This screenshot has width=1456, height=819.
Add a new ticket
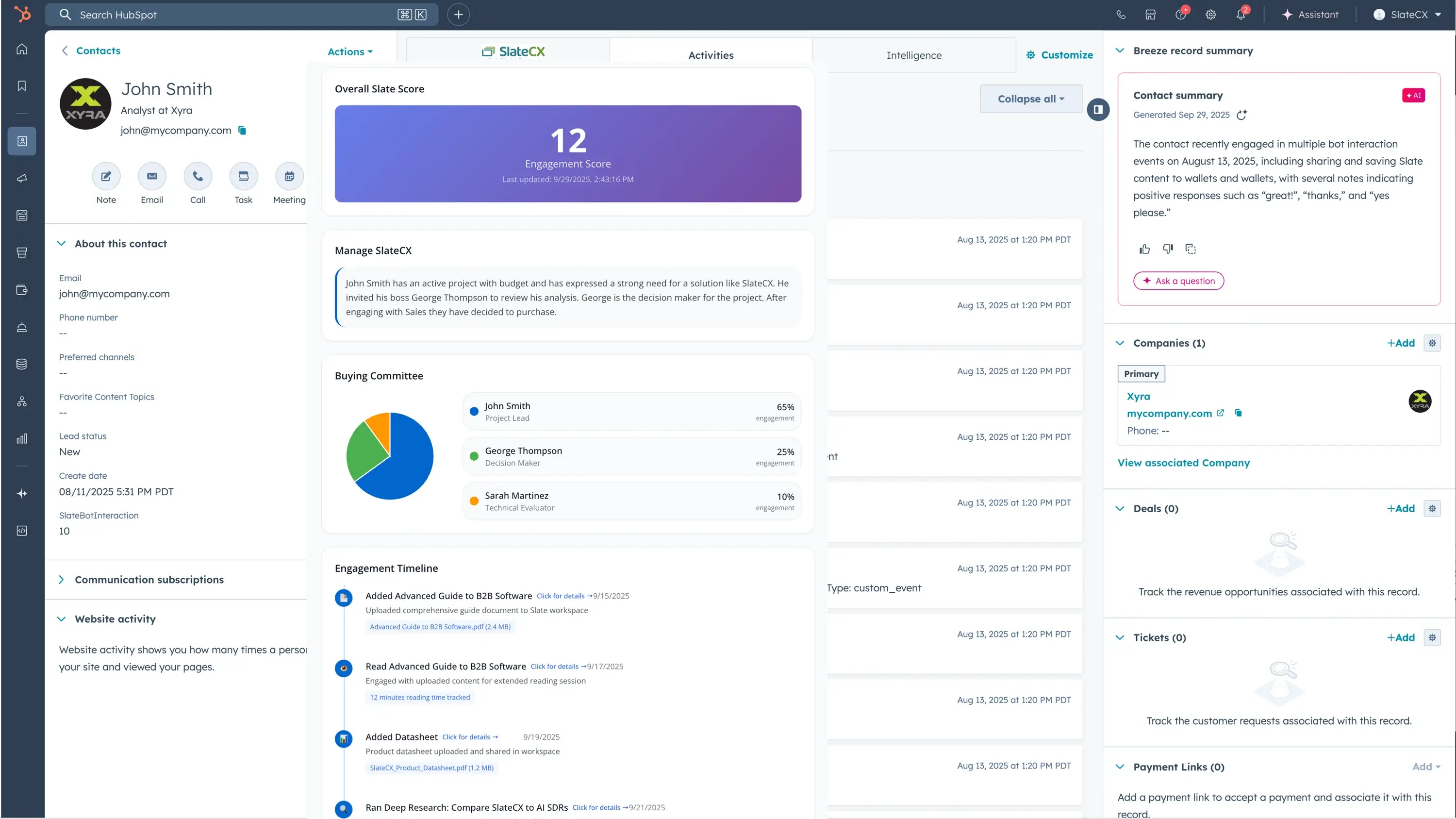[x=1401, y=637]
